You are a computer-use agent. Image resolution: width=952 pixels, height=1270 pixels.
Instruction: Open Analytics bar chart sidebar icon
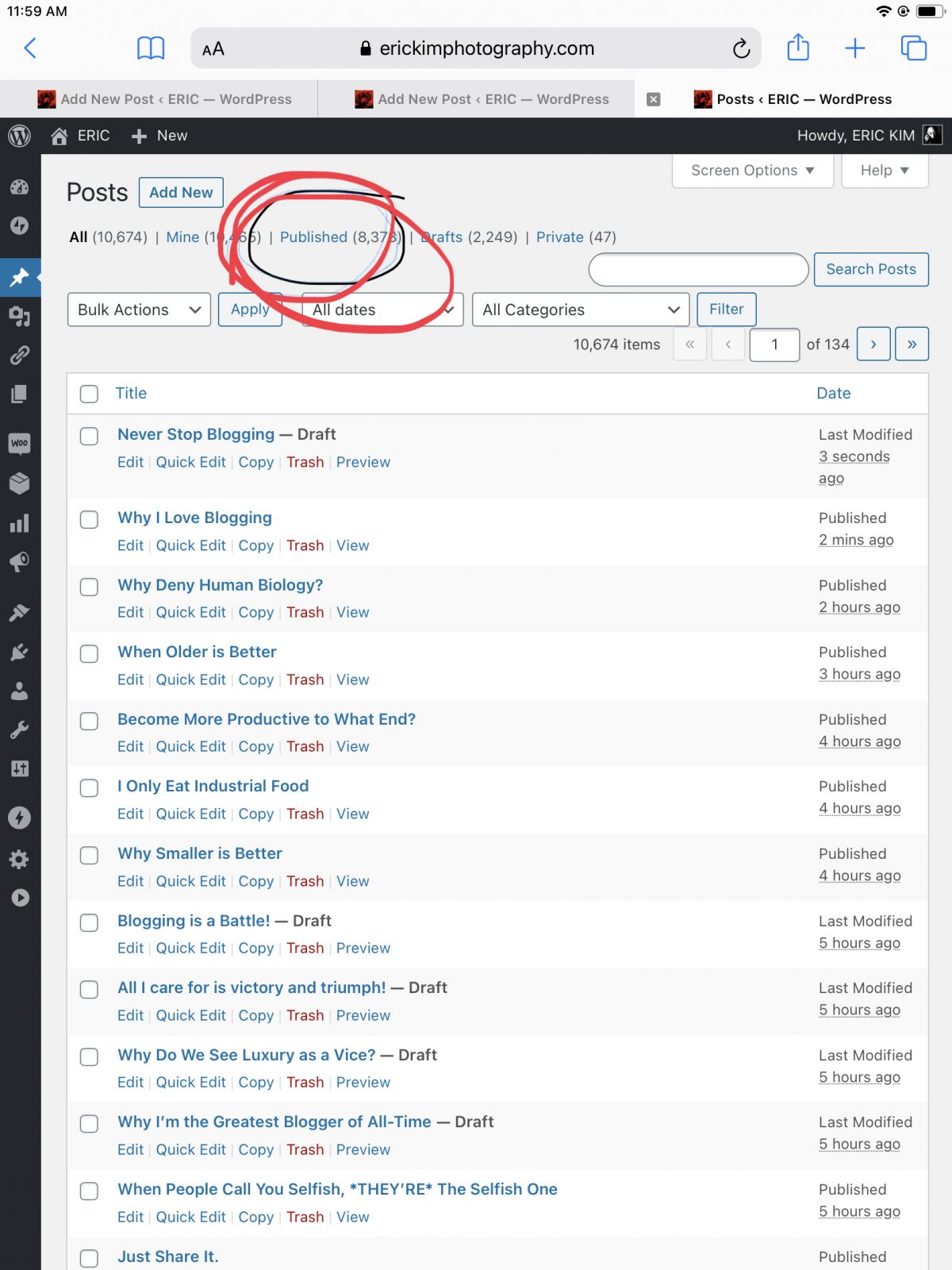click(x=20, y=523)
